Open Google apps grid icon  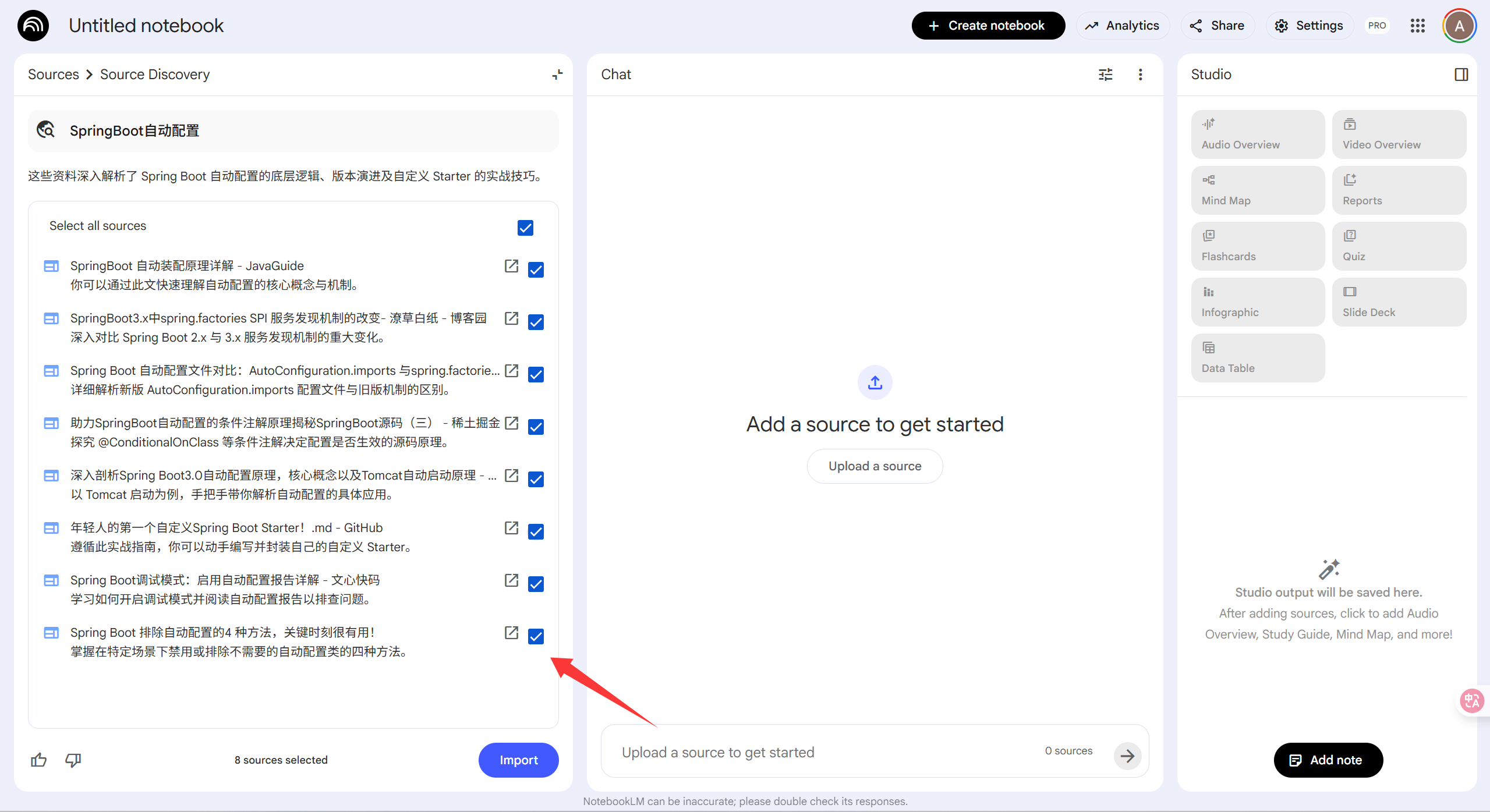pyautogui.click(x=1417, y=26)
